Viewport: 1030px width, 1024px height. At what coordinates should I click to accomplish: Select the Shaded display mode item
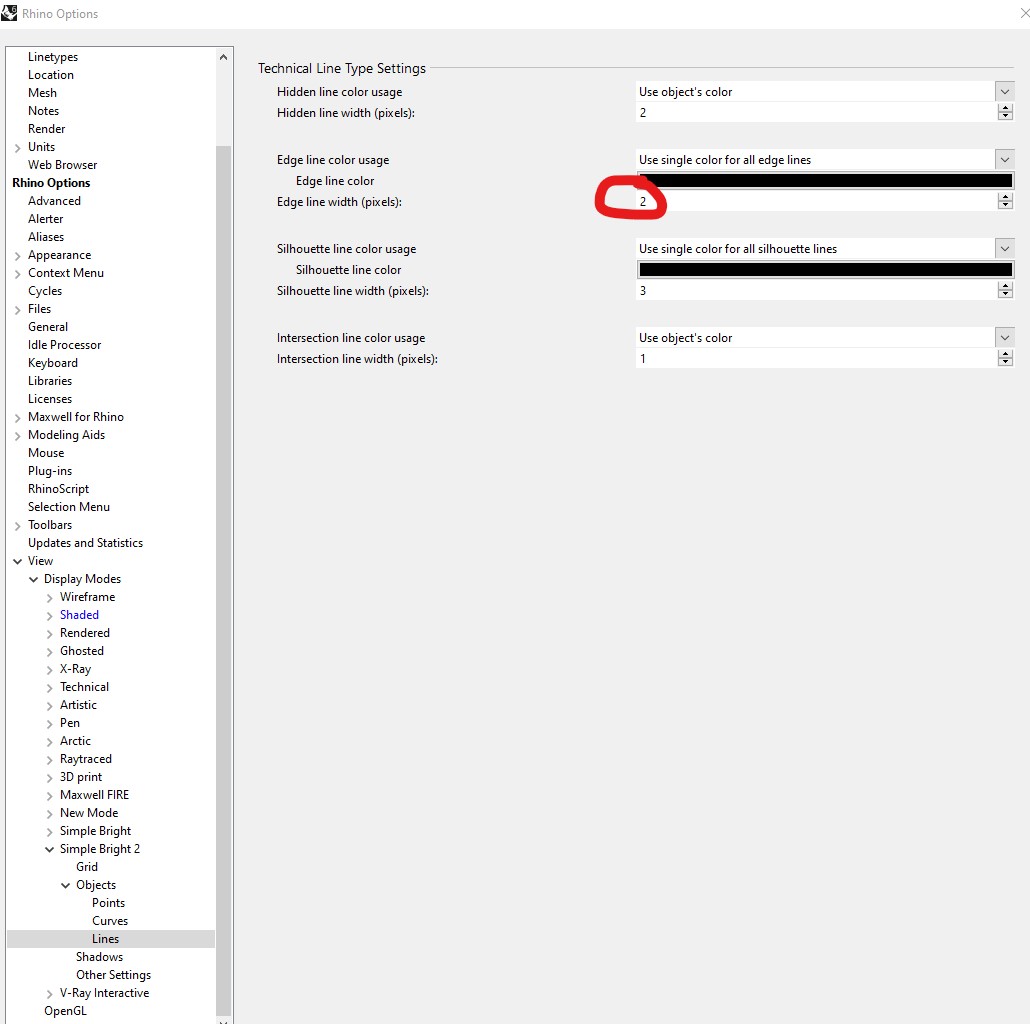pos(79,615)
